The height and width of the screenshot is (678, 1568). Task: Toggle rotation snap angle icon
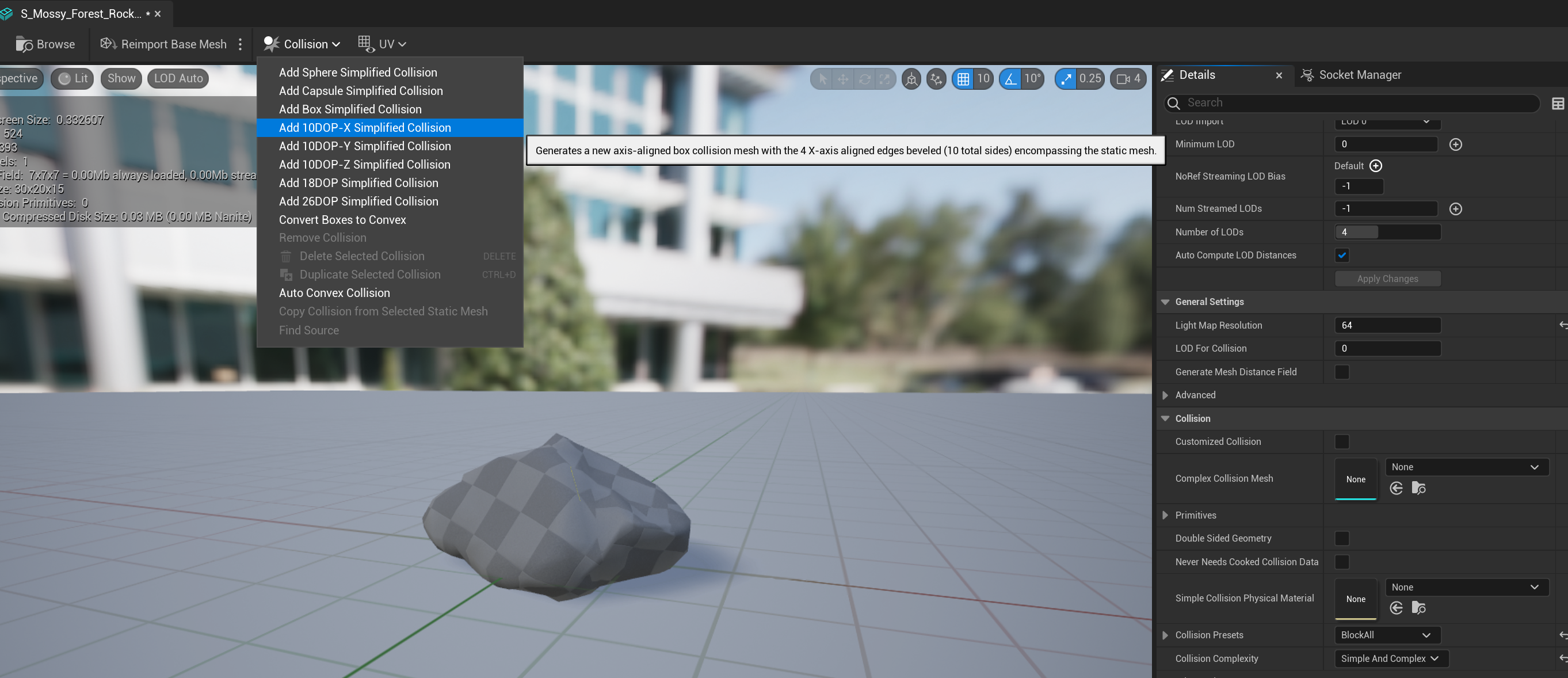[x=1010, y=78]
